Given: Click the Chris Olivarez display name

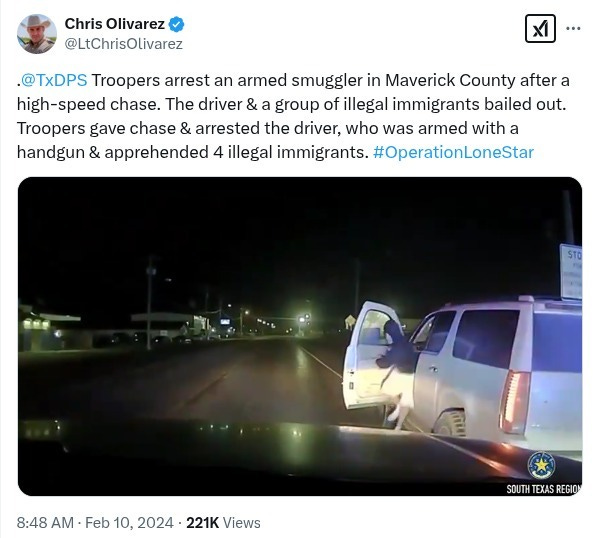Looking at the screenshot, I should pos(115,24).
